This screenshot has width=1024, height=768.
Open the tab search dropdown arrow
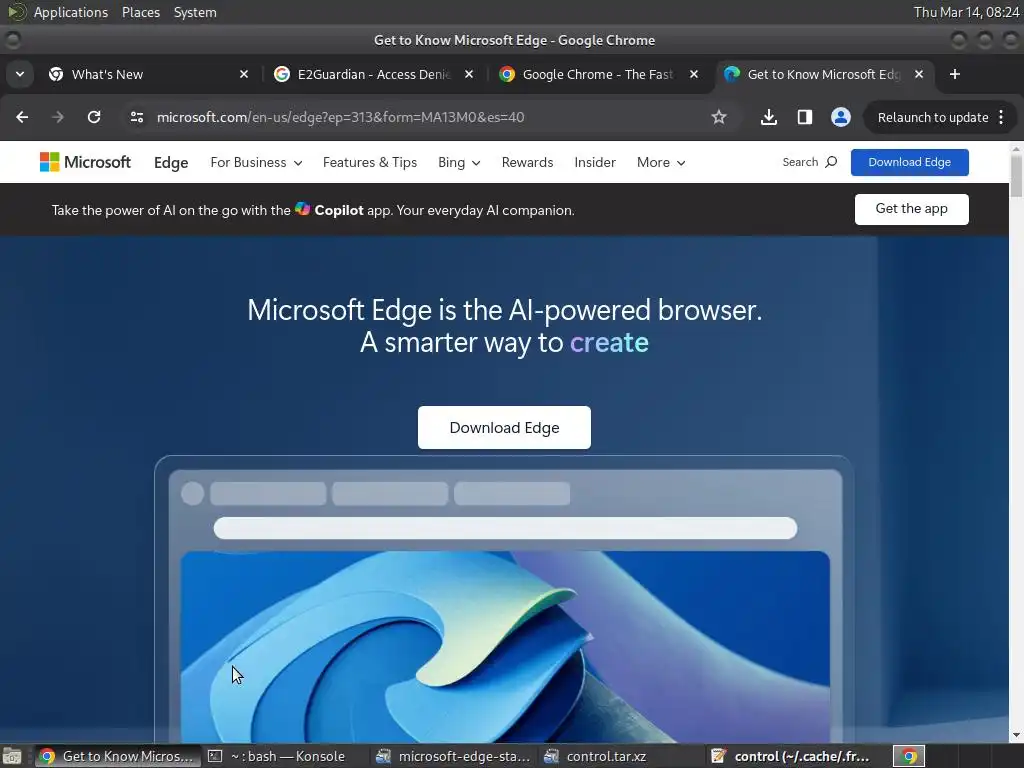(20, 74)
